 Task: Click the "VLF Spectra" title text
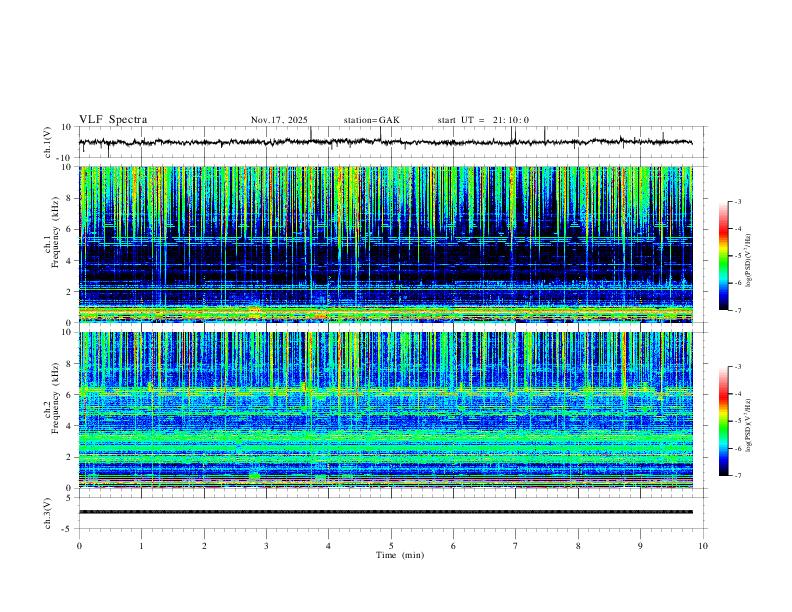coord(113,120)
